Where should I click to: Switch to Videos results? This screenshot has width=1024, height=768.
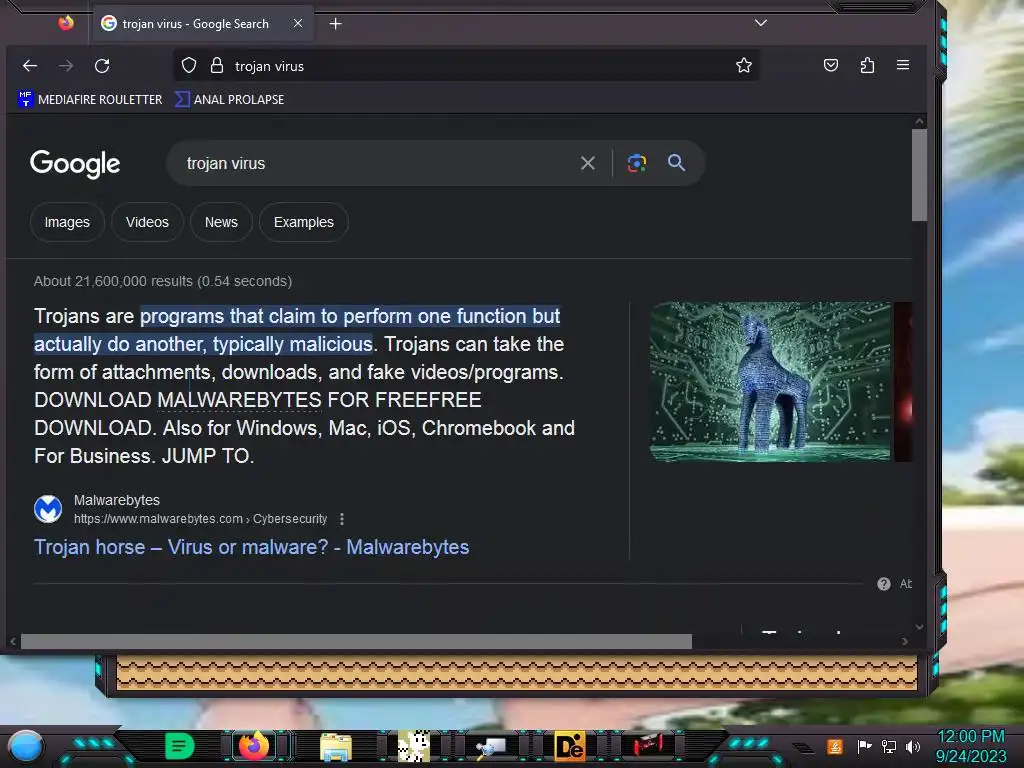pos(147,222)
